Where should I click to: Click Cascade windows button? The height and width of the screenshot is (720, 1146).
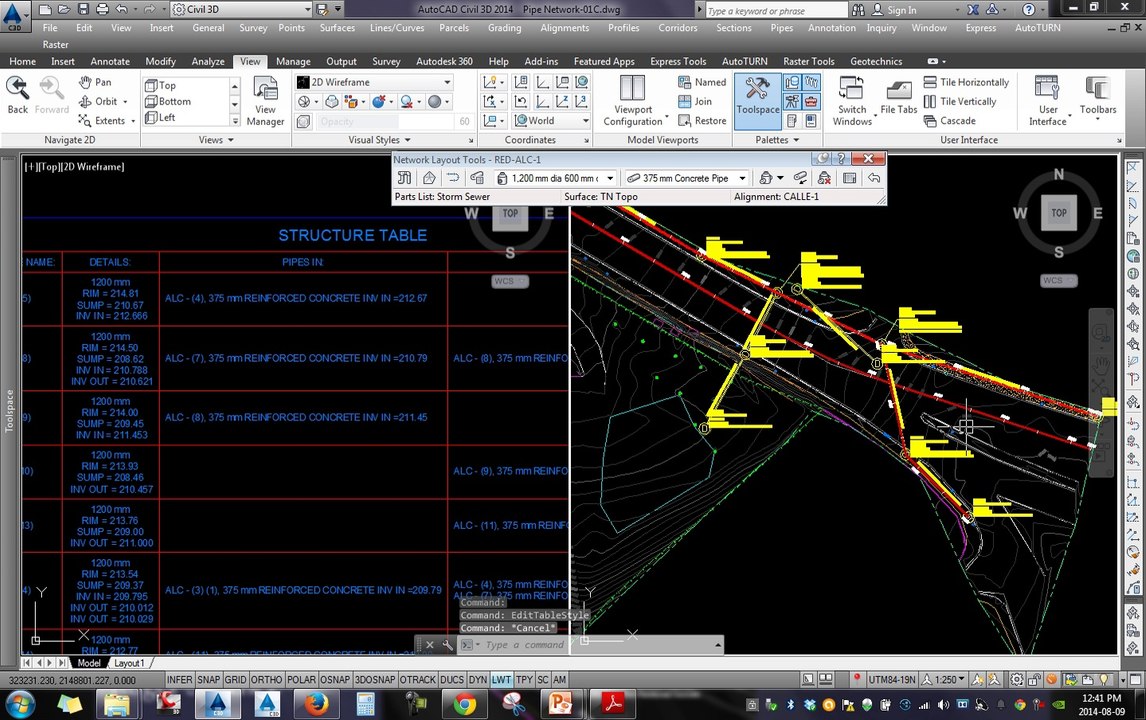949,121
